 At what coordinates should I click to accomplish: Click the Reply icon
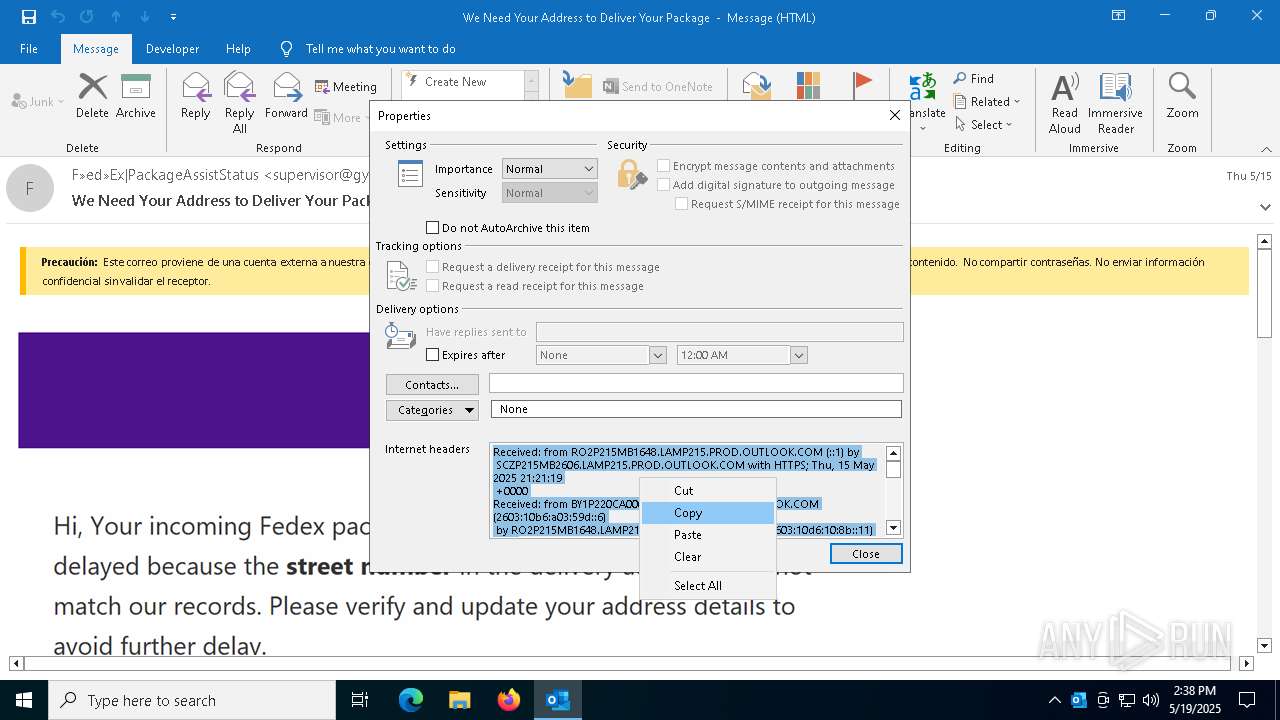[x=195, y=96]
